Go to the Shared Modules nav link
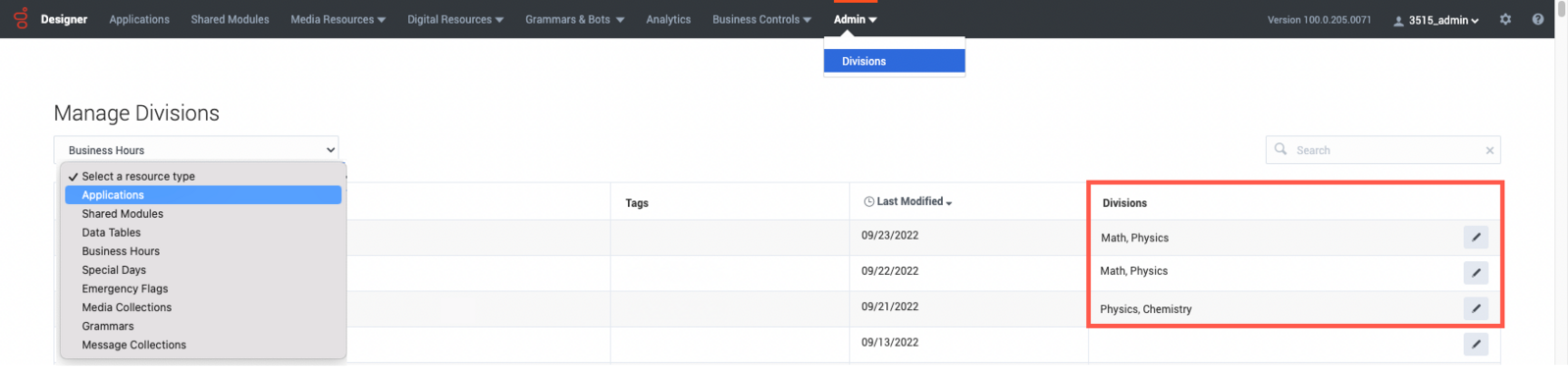 click(x=230, y=19)
